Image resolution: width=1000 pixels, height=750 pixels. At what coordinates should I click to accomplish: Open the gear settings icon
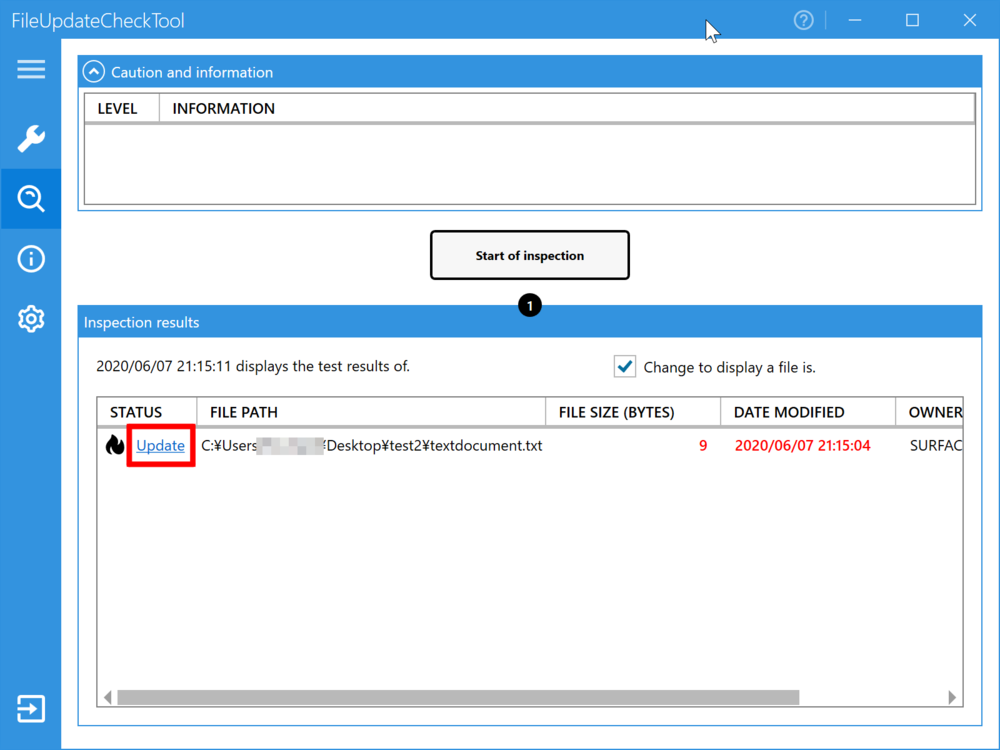point(31,319)
